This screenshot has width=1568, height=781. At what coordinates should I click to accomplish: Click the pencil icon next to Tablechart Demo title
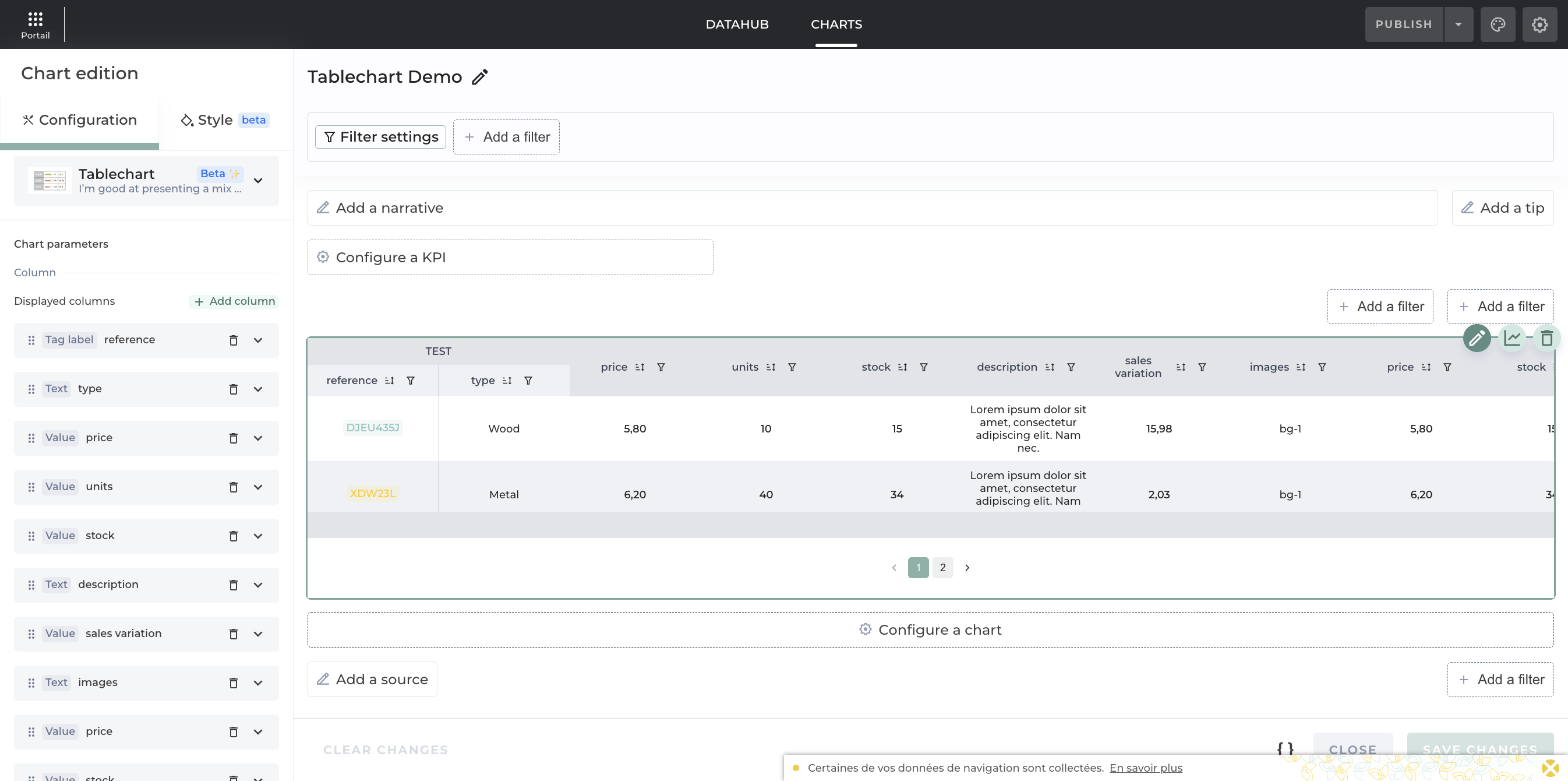coord(479,77)
